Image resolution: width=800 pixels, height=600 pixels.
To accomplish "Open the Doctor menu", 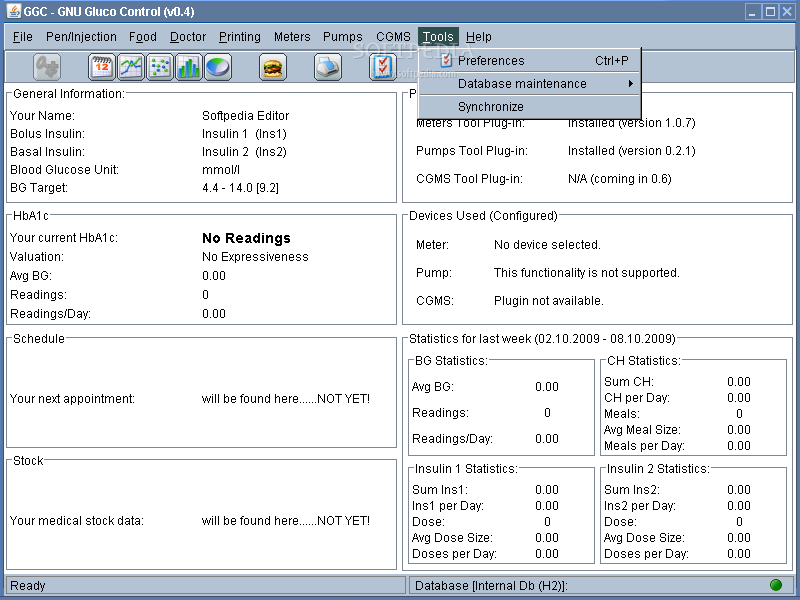I will pos(188,37).
